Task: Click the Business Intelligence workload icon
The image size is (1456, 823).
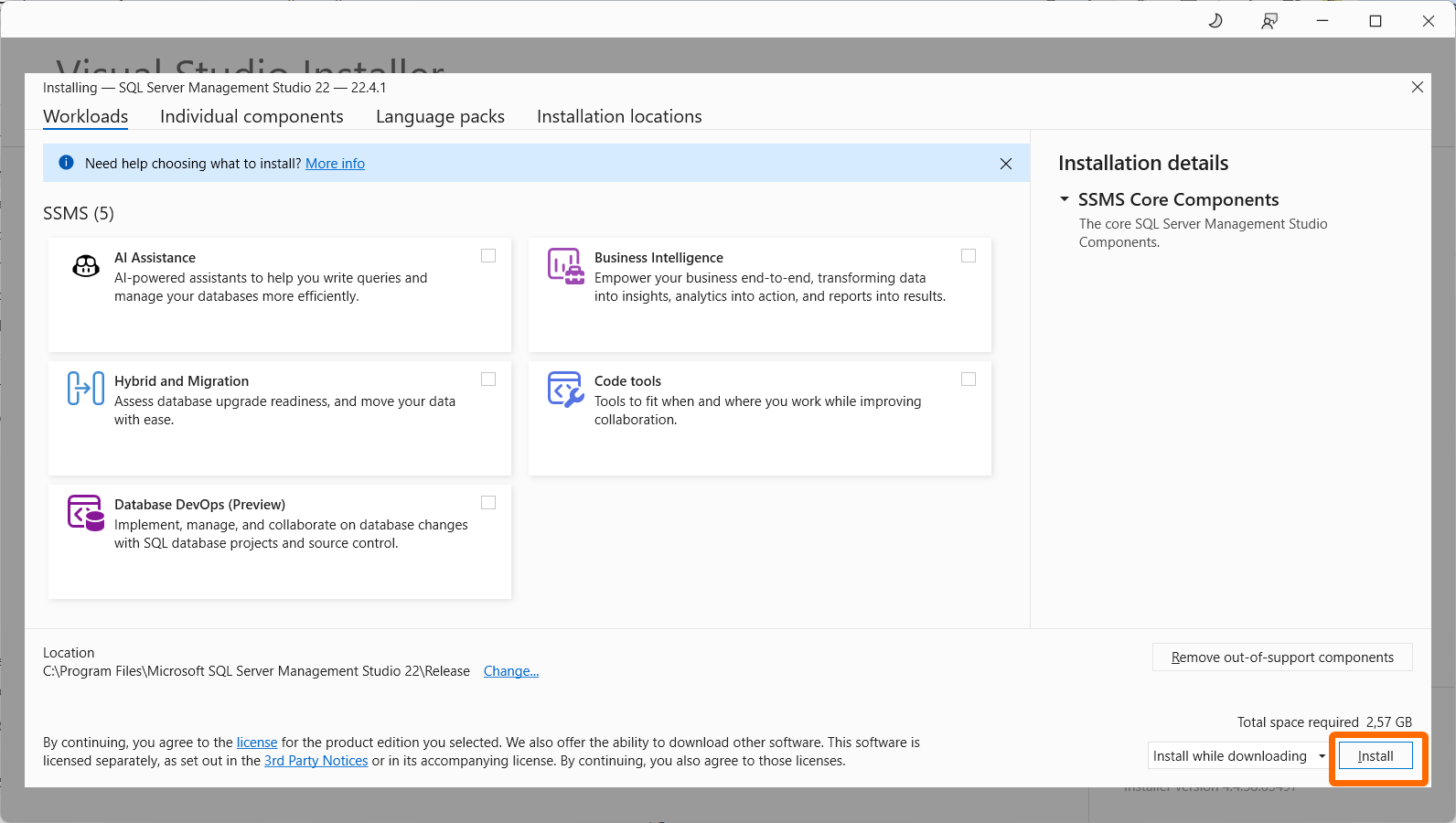Action: coord(565,266)
